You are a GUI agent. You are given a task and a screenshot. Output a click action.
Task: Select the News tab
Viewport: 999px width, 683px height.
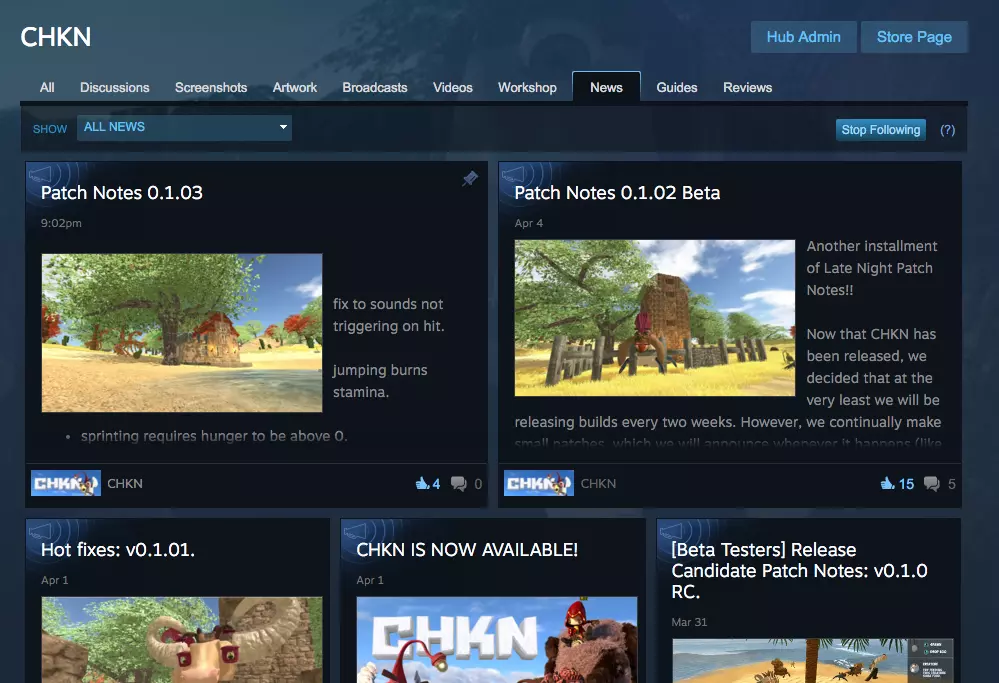point(606,87)
